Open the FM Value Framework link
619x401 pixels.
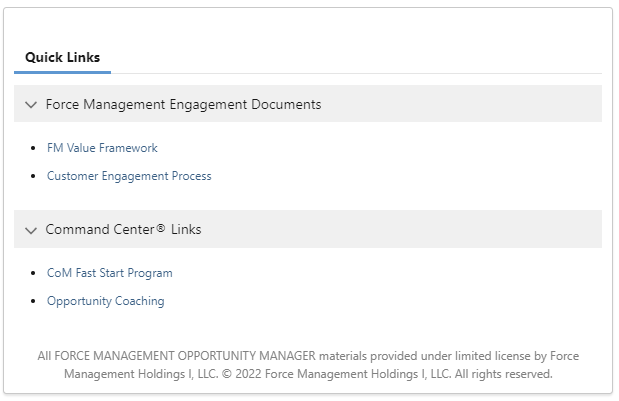click(102, 148)
